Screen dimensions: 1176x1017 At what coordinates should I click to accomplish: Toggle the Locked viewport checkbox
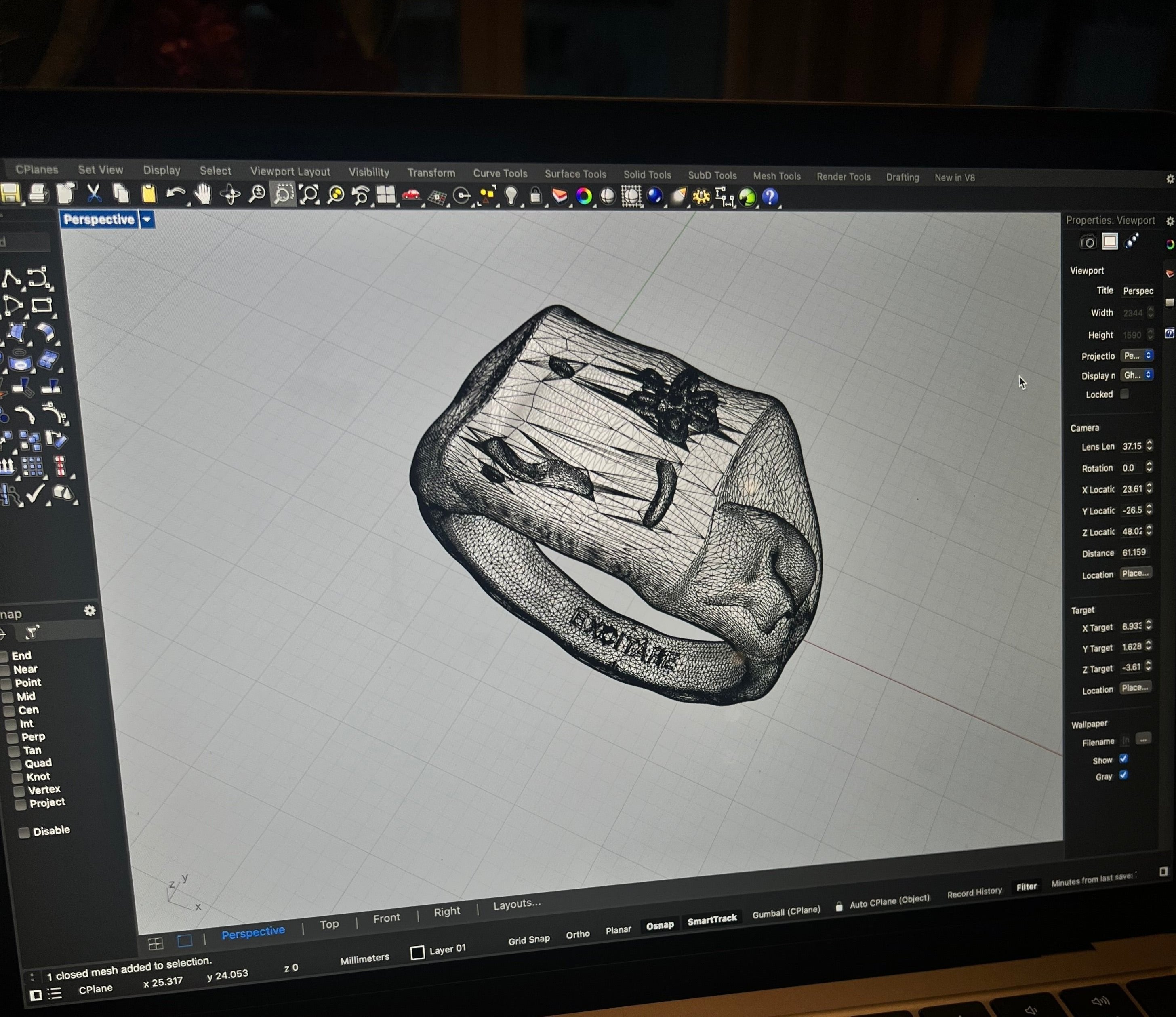point(1124,394)
